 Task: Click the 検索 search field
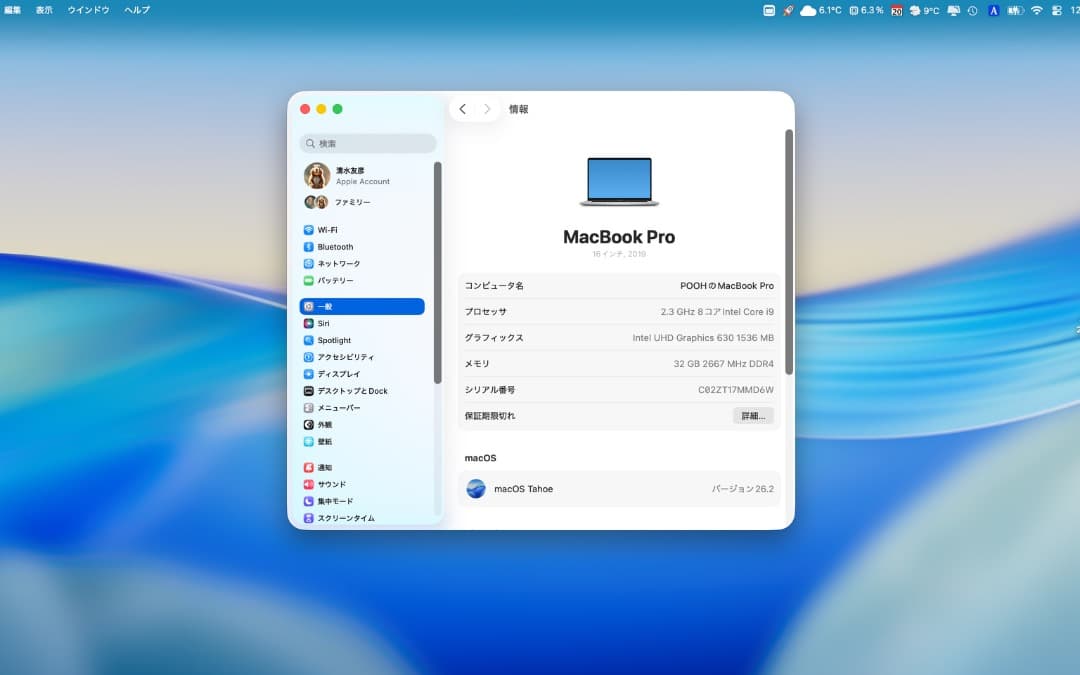pyautogui.click(x=367, y=143)
